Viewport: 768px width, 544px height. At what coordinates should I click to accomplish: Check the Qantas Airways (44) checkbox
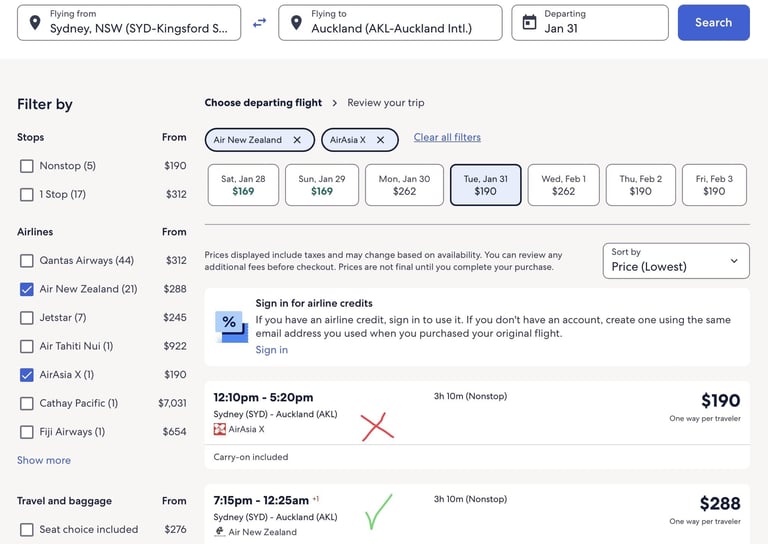(26, 260)
